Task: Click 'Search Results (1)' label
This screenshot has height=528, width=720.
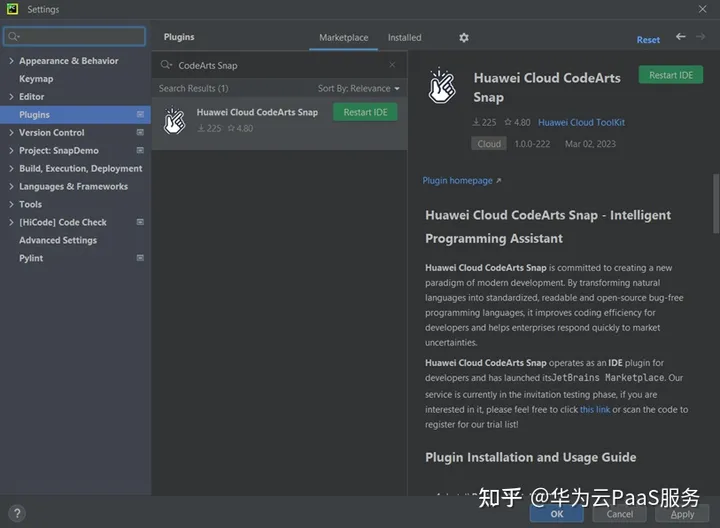Action: coord(193,88)
